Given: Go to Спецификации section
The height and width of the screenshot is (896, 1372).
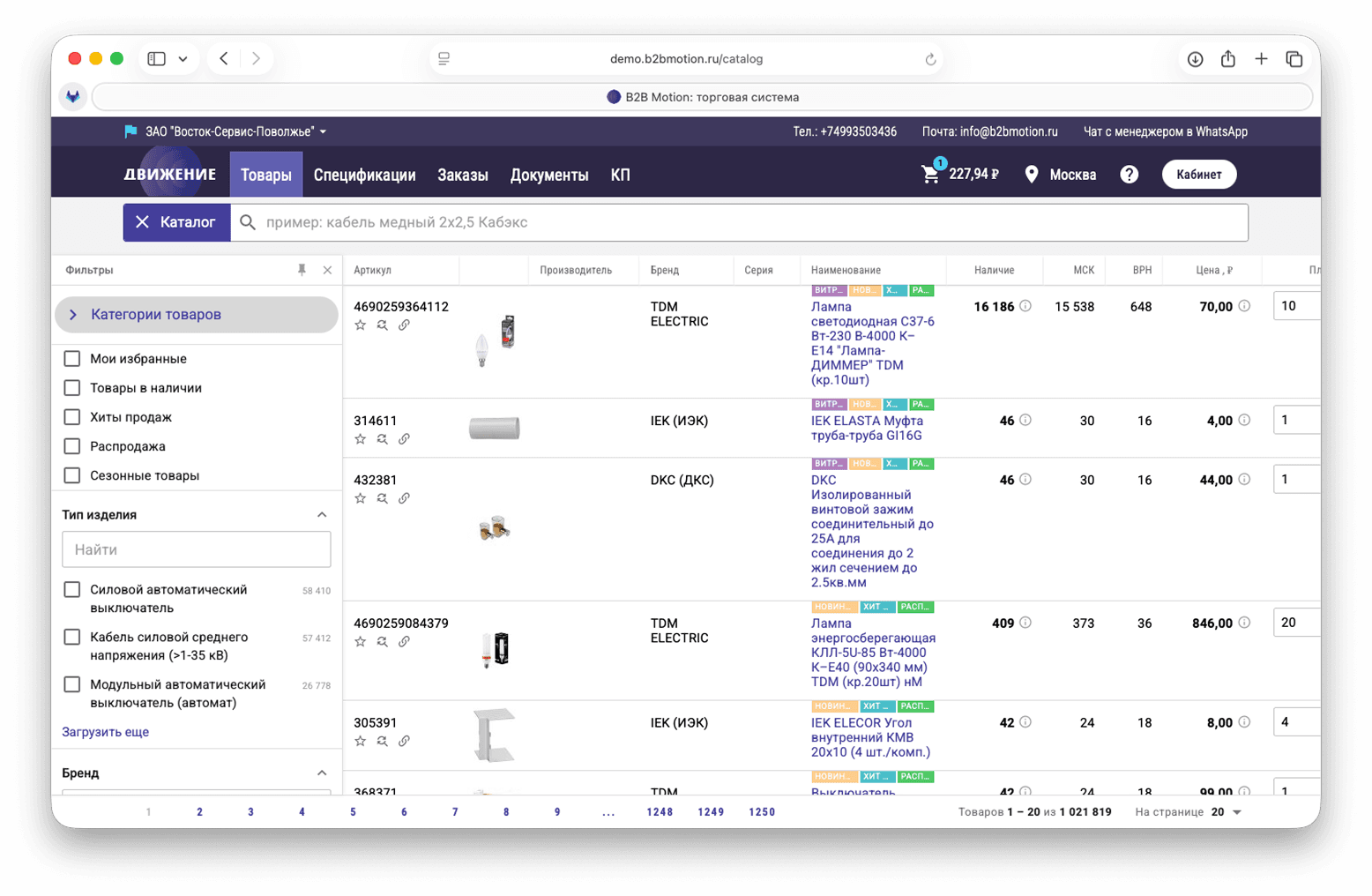Looking at the screenshot, I should tap(364, 175).
